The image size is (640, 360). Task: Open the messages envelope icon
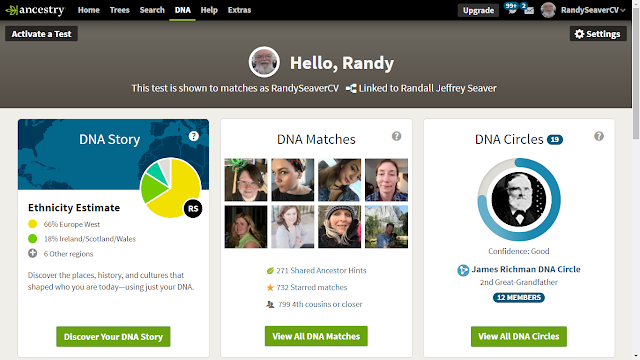point(528,9)
